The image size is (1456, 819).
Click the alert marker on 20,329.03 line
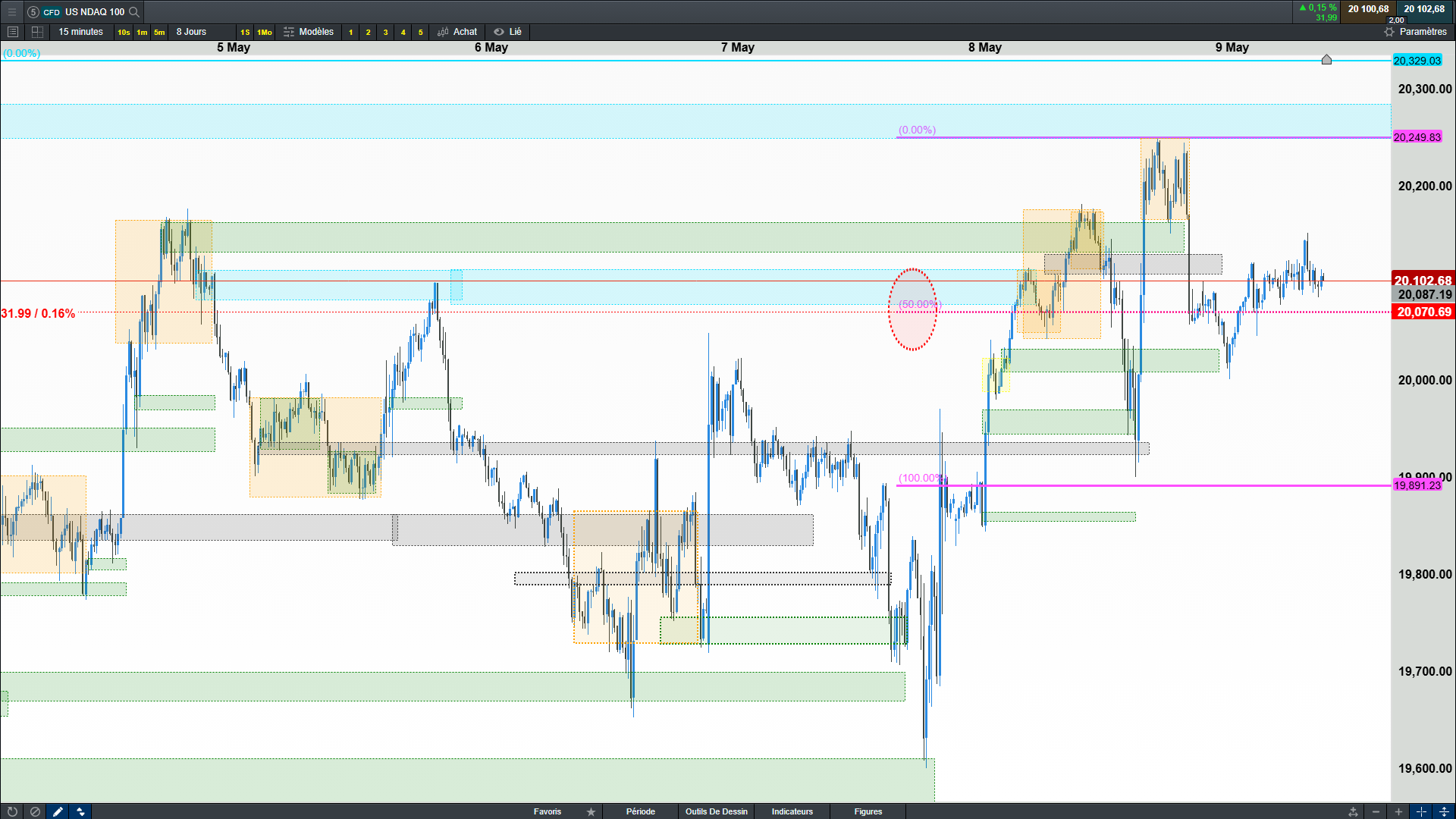click(x=1326, y=59)
